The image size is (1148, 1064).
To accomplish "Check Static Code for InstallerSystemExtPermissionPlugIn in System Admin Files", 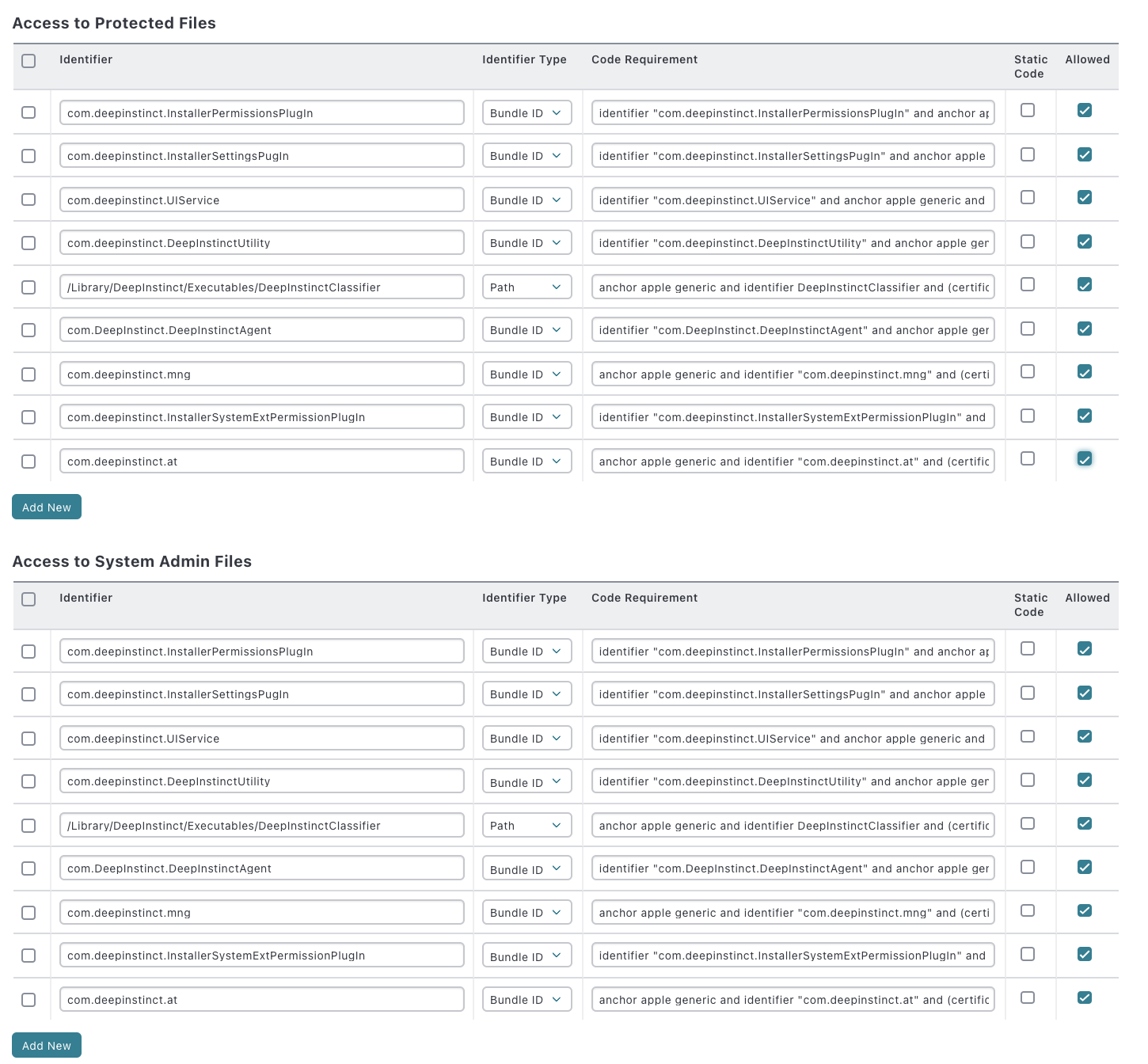I will pos(1028,954).
